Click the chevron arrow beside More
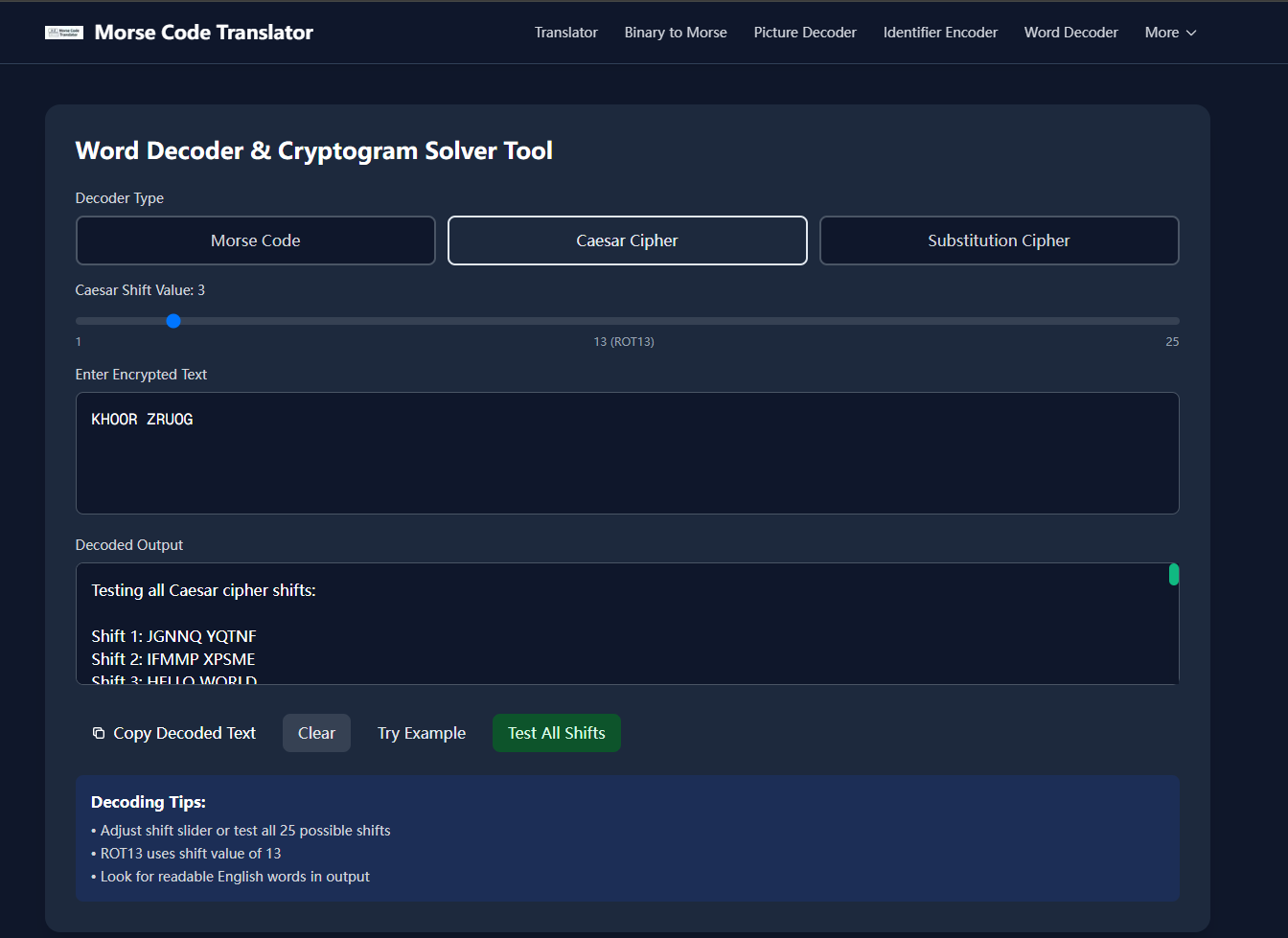 (1191, 33)
